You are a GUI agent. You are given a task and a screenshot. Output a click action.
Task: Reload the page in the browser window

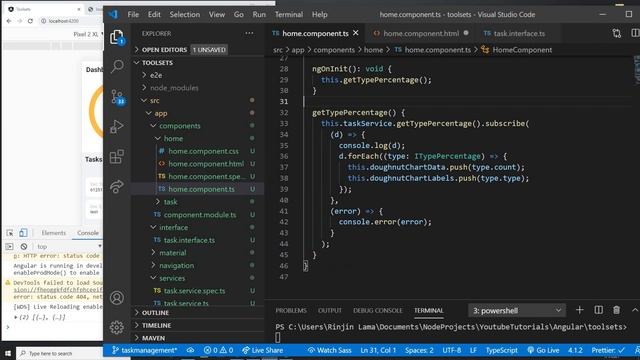click(30, 21)
